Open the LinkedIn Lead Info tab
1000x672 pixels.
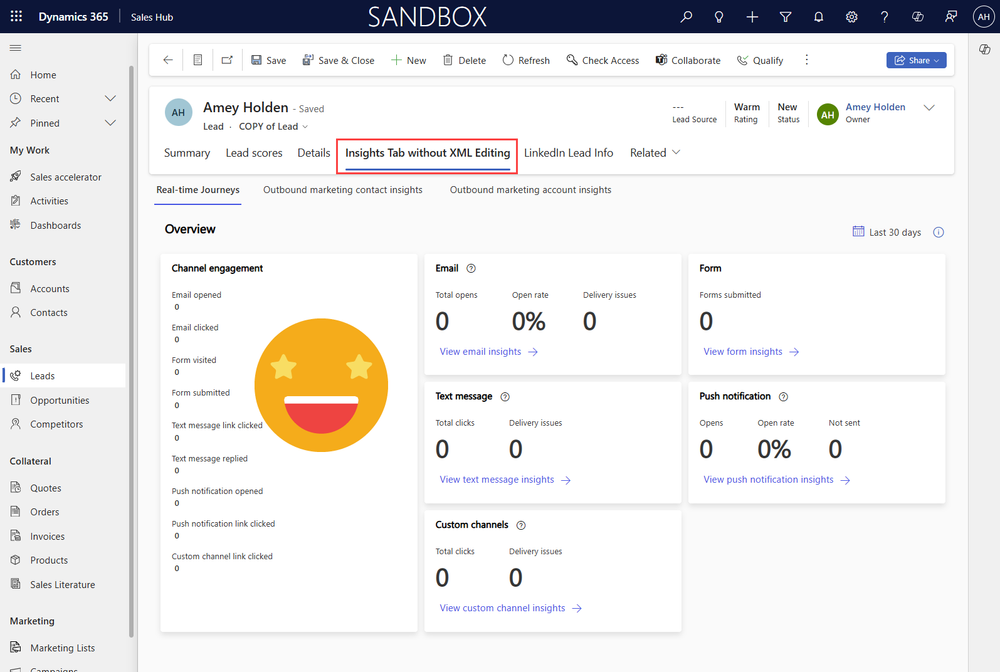[x=568, y=152]
